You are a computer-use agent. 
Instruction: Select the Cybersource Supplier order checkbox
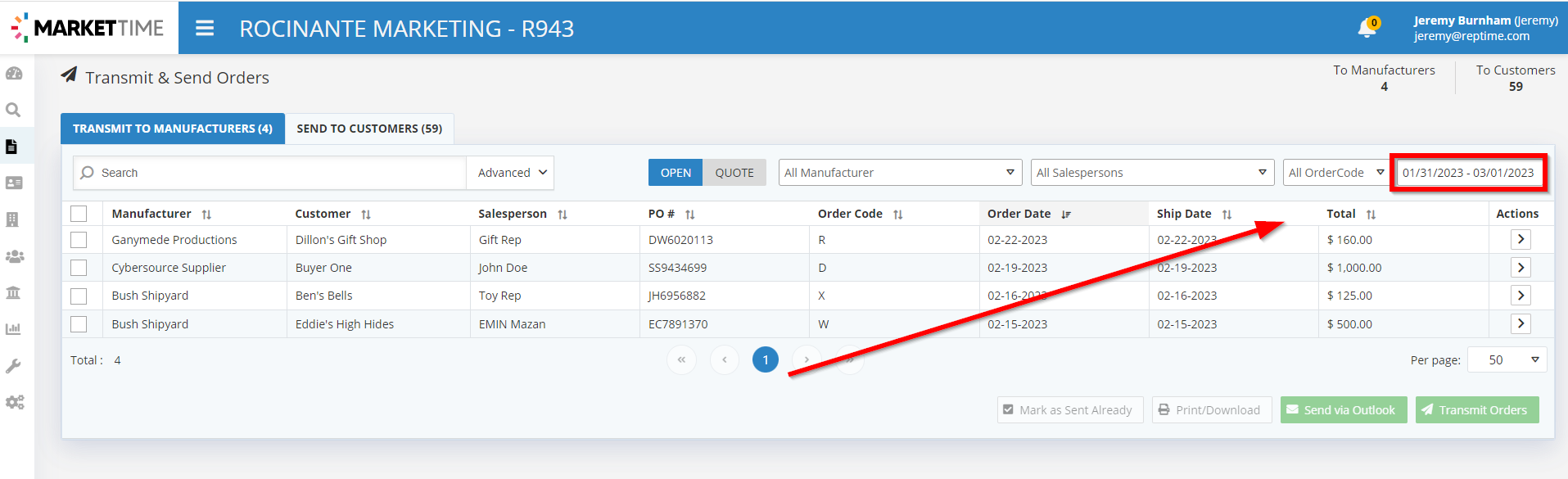pyautogui.click(x=79, y=268)
